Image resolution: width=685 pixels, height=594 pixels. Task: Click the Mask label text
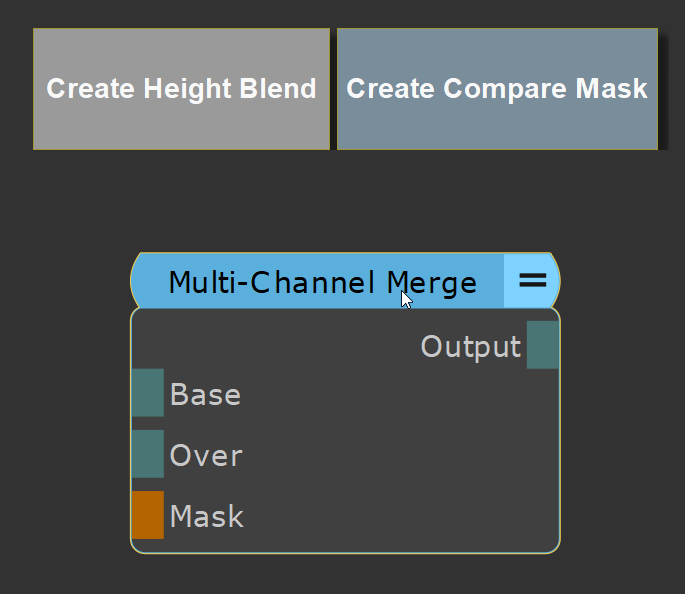tap(206, 516)
